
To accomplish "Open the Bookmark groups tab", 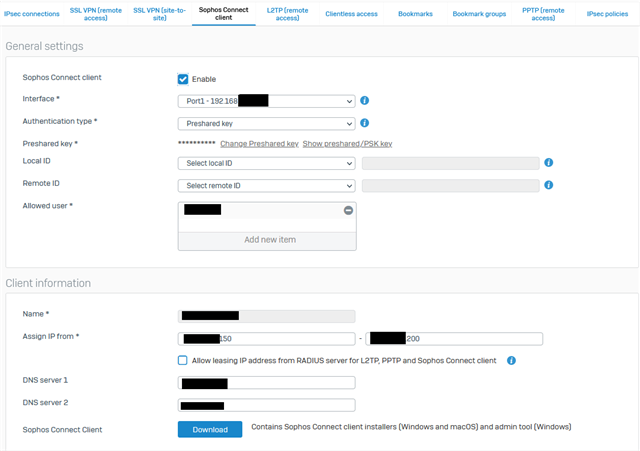I will point(479,14).
